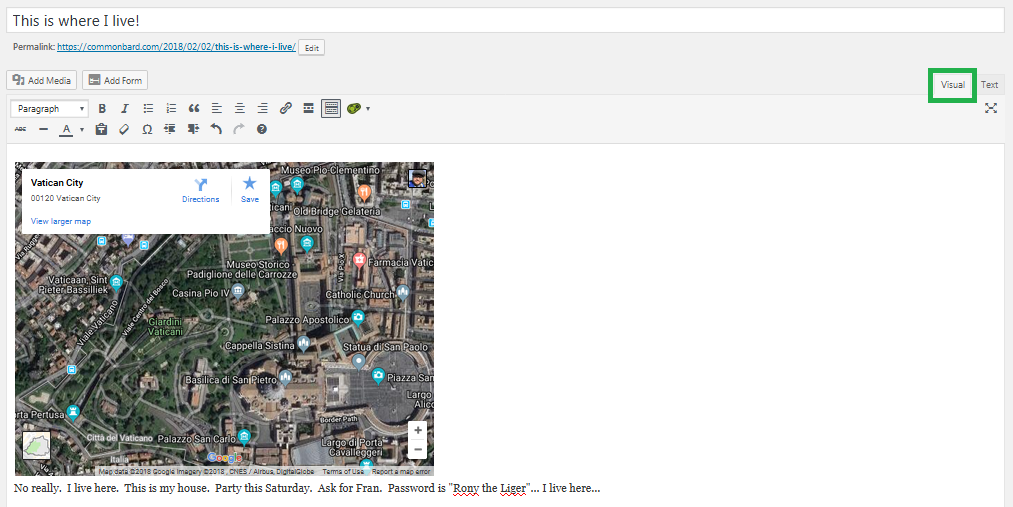Open the commonbard.com permalink URL
The width and height of the screenshot is (1013, 507).
pos(176,47)
